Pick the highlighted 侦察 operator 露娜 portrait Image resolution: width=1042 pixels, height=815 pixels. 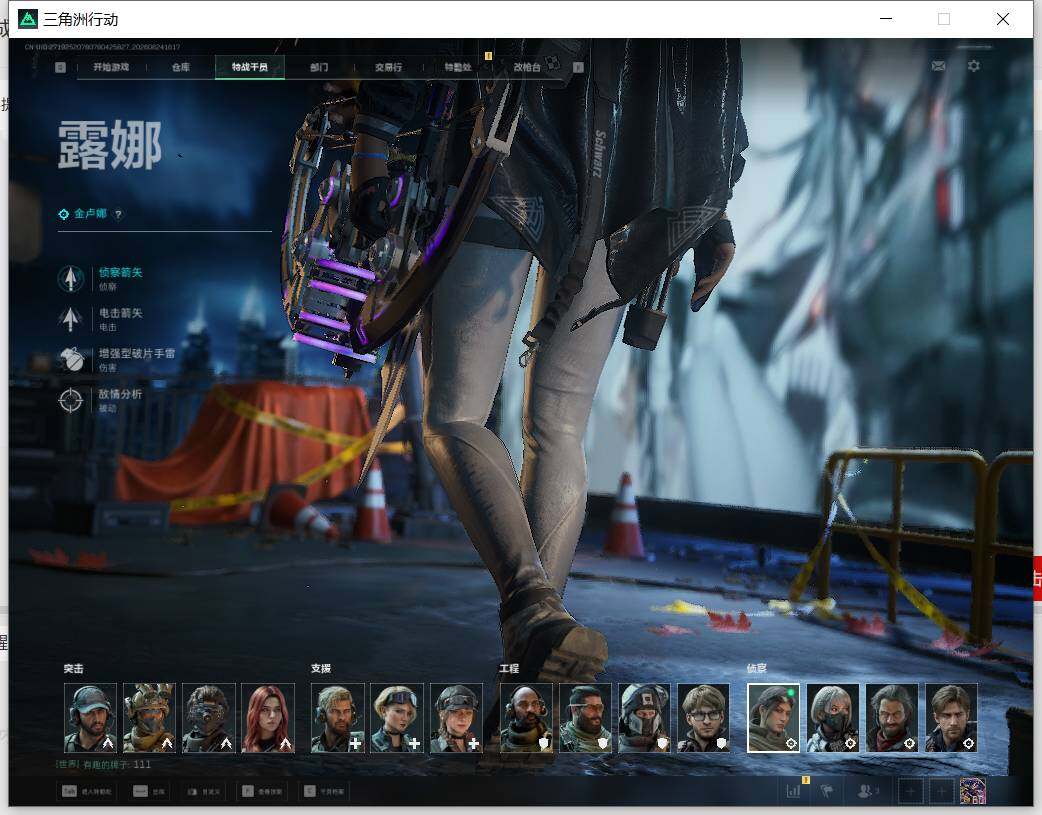pyautogui.click(x=774, y=718)
